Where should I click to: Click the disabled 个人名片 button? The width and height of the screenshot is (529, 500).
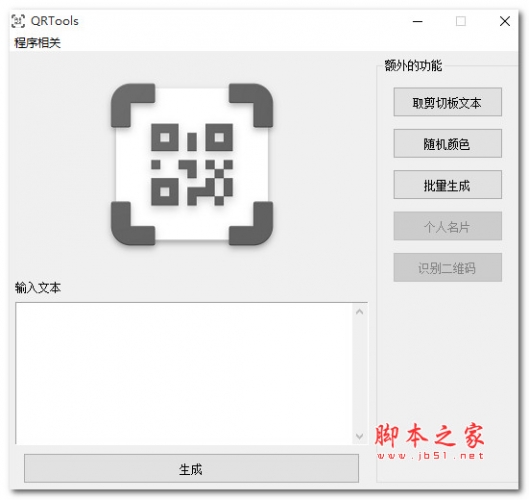(447, 226)
